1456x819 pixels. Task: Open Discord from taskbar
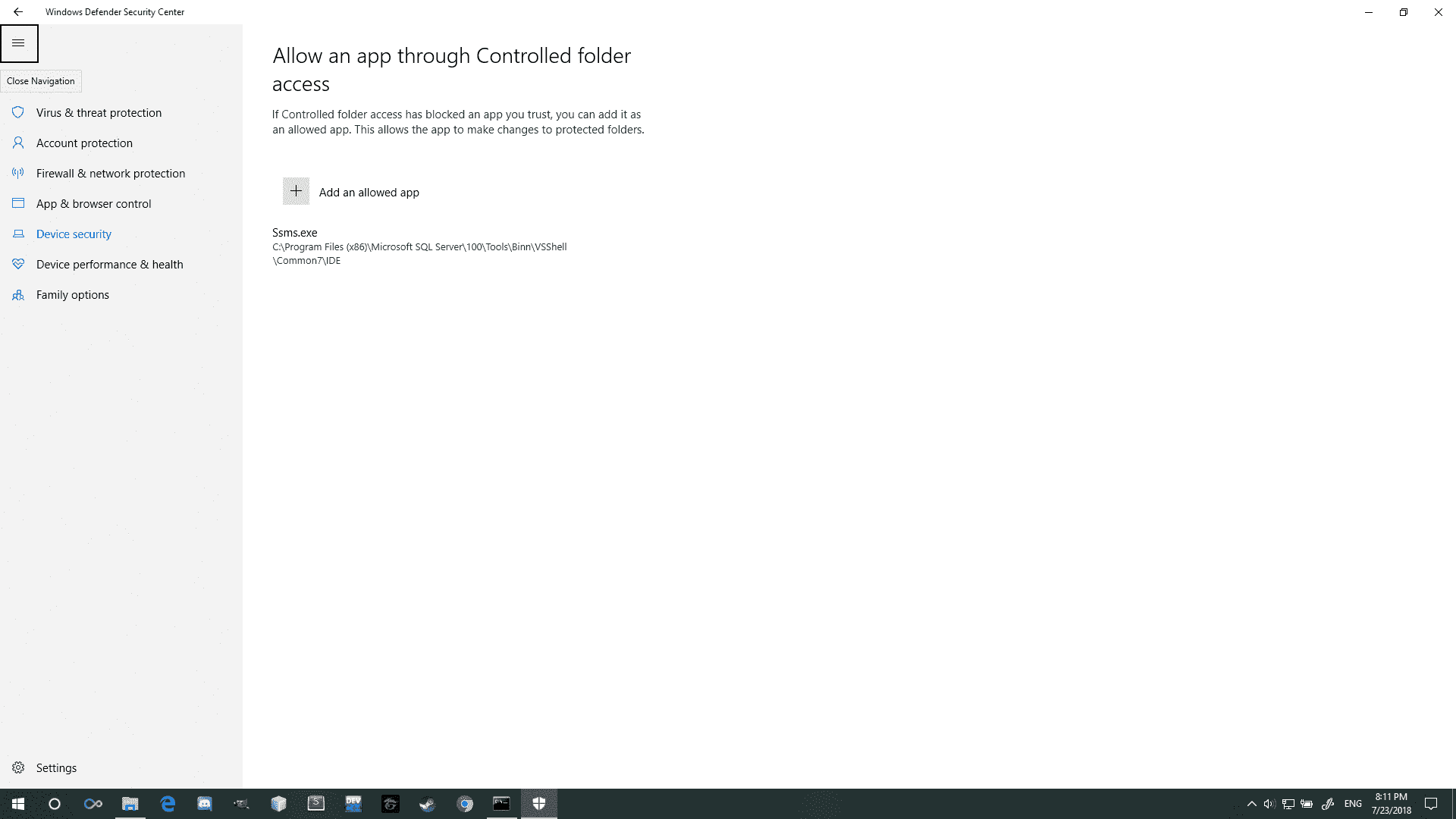(205, 804)
